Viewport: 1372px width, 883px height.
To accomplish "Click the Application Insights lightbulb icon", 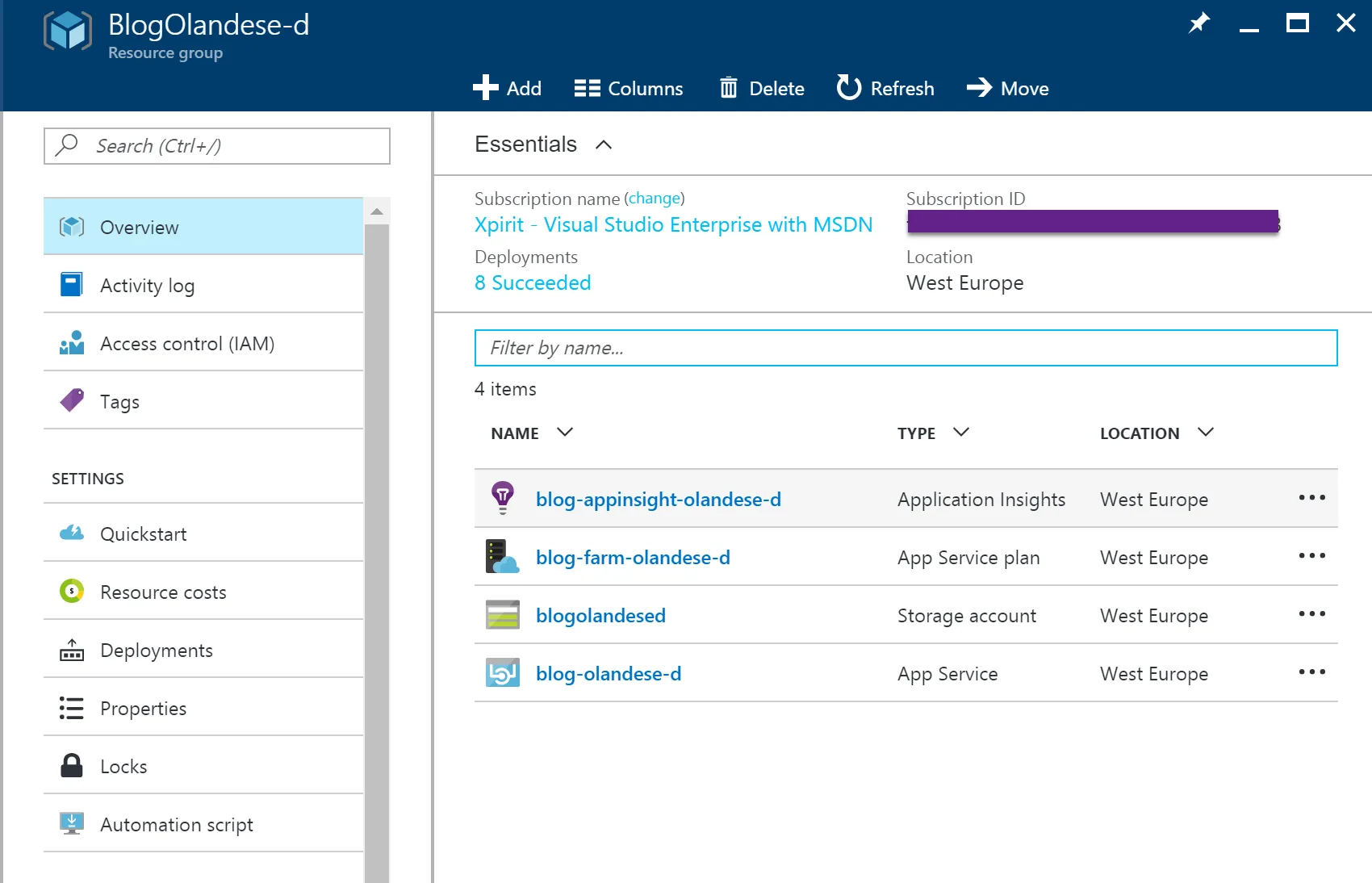I will tap(503, 498).
